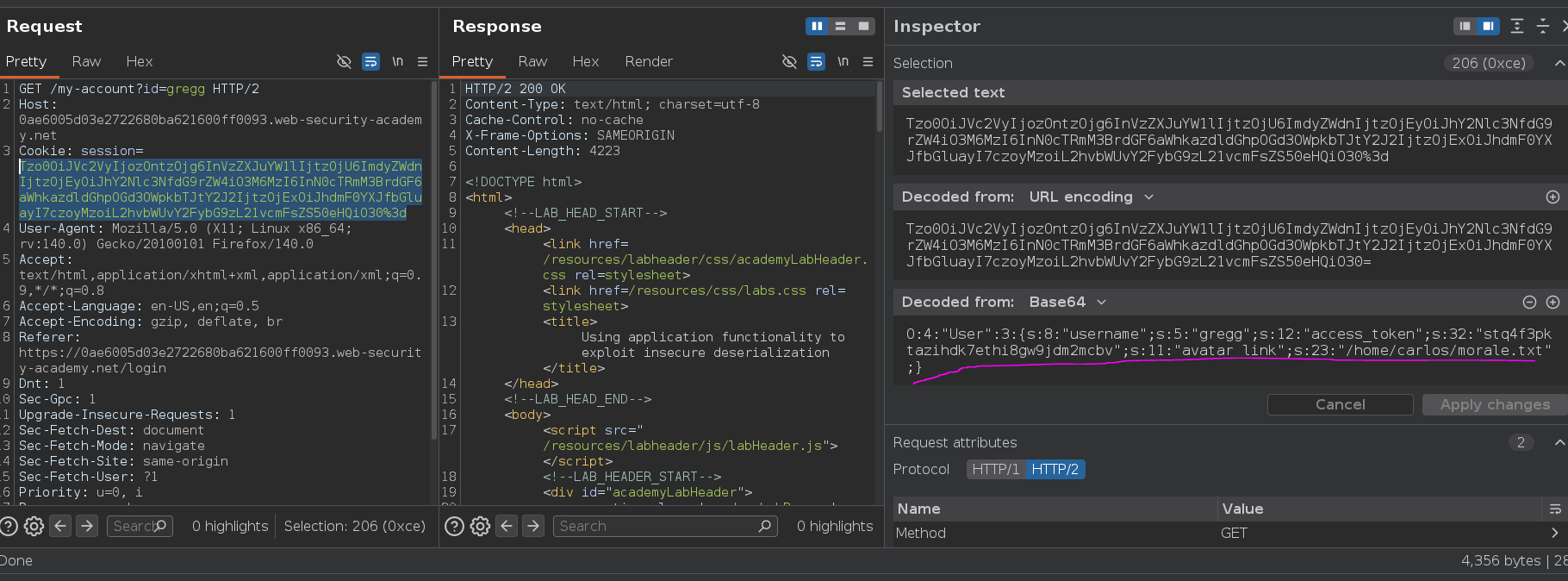Viewport: 1568px width, 581px height.
Task: Switch to combined tabbed message layout
Action: [863, 26]
